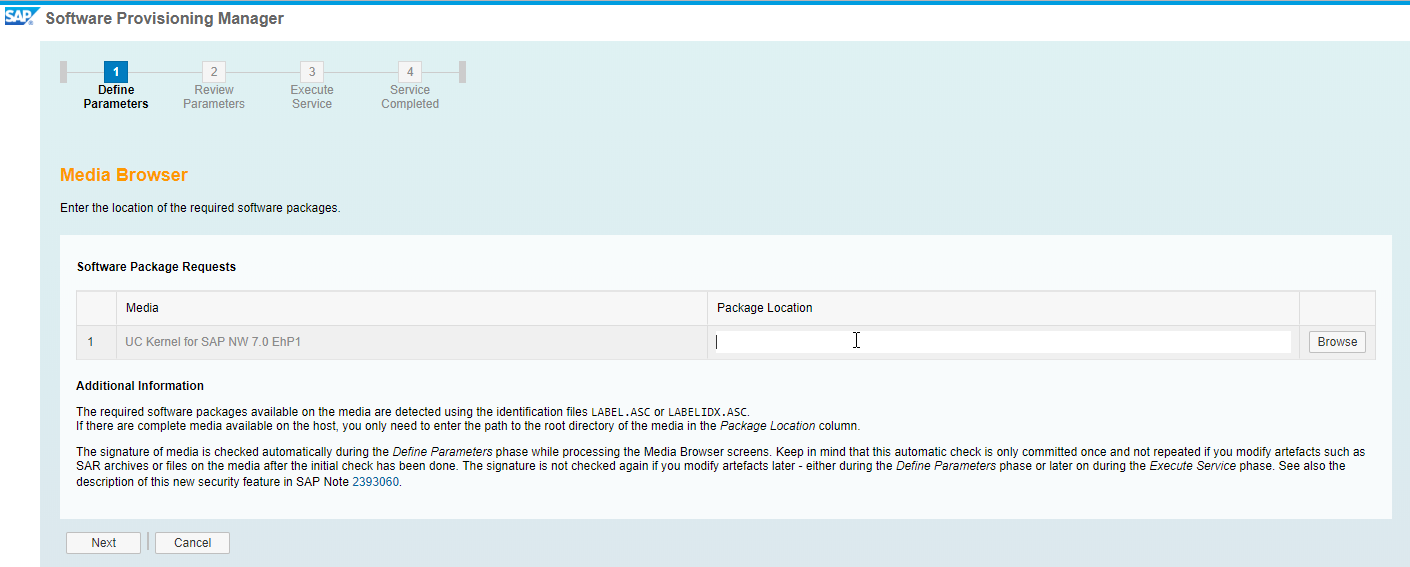Select UC Kernel for SAP NW 7.0 EhP1 cell
Viewport: 1410px width, 567px height.
pyautogui.click(x=412, y=342)
